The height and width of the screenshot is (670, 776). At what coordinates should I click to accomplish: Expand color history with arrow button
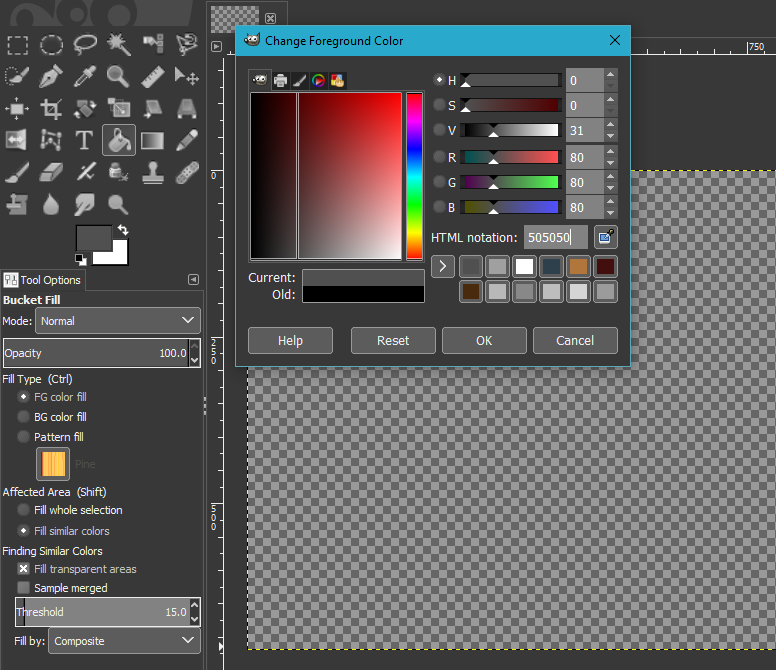[x=443, y=266]
